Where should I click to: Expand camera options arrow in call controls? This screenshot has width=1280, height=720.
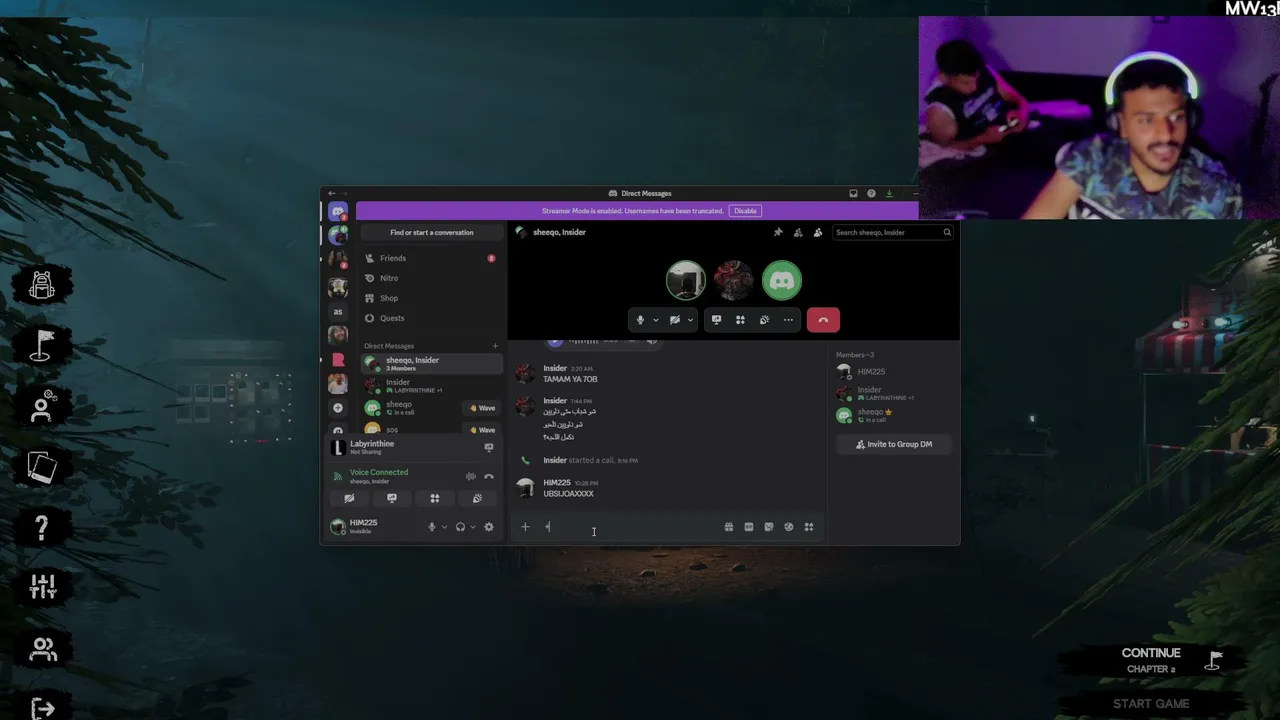pyautogui.click(x=690, y=320)
